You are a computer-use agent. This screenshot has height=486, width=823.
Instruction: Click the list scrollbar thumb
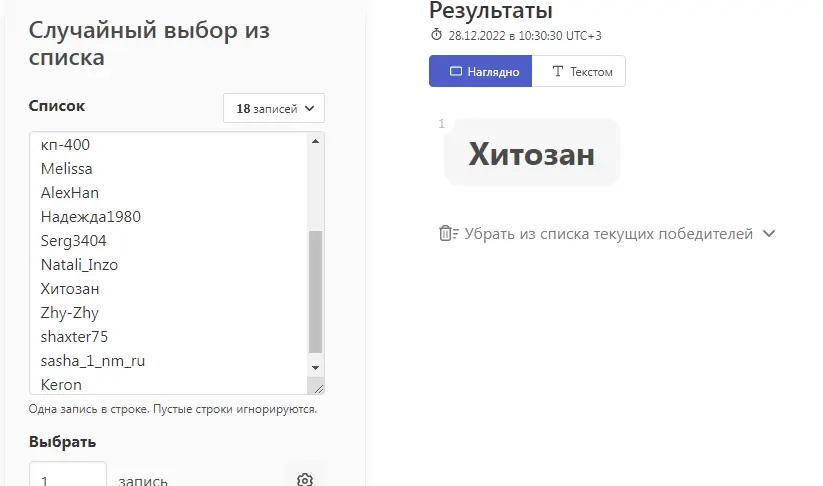(315, 292)
